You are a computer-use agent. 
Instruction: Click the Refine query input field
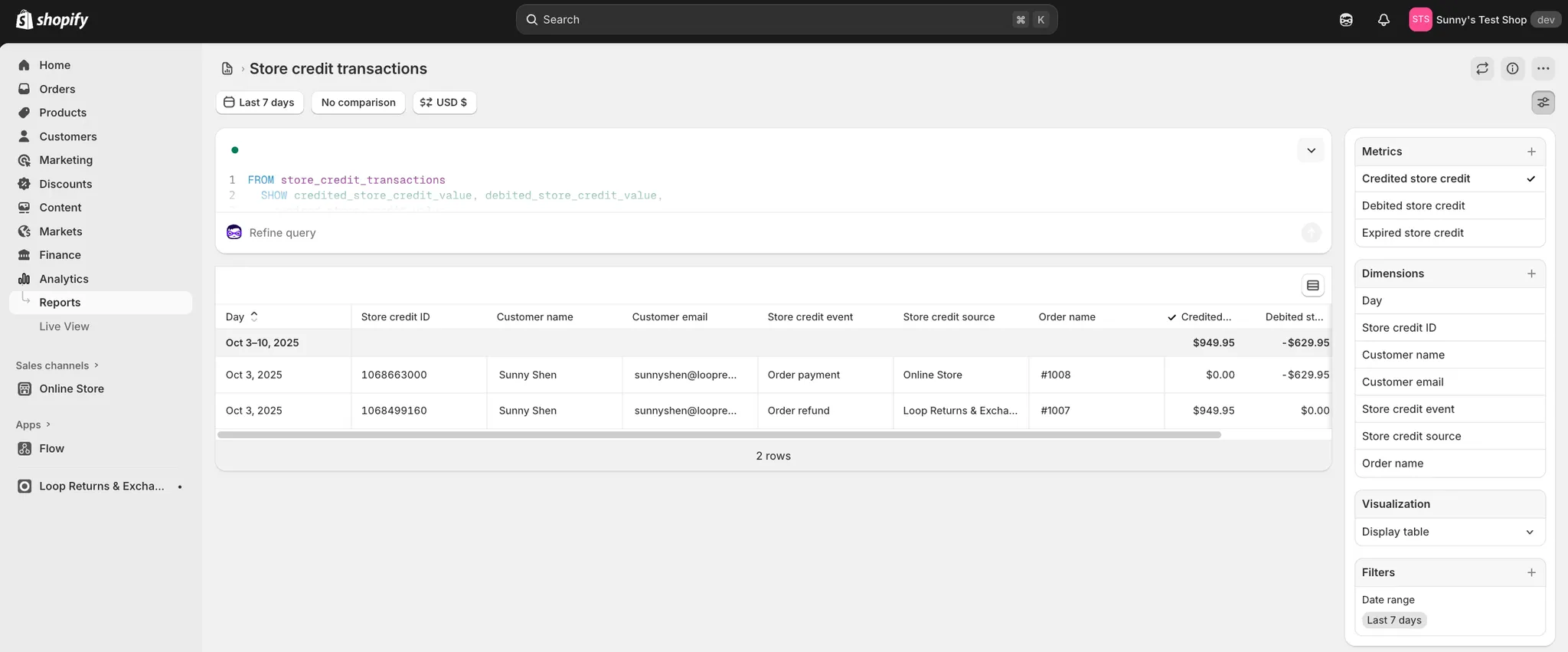766,233
